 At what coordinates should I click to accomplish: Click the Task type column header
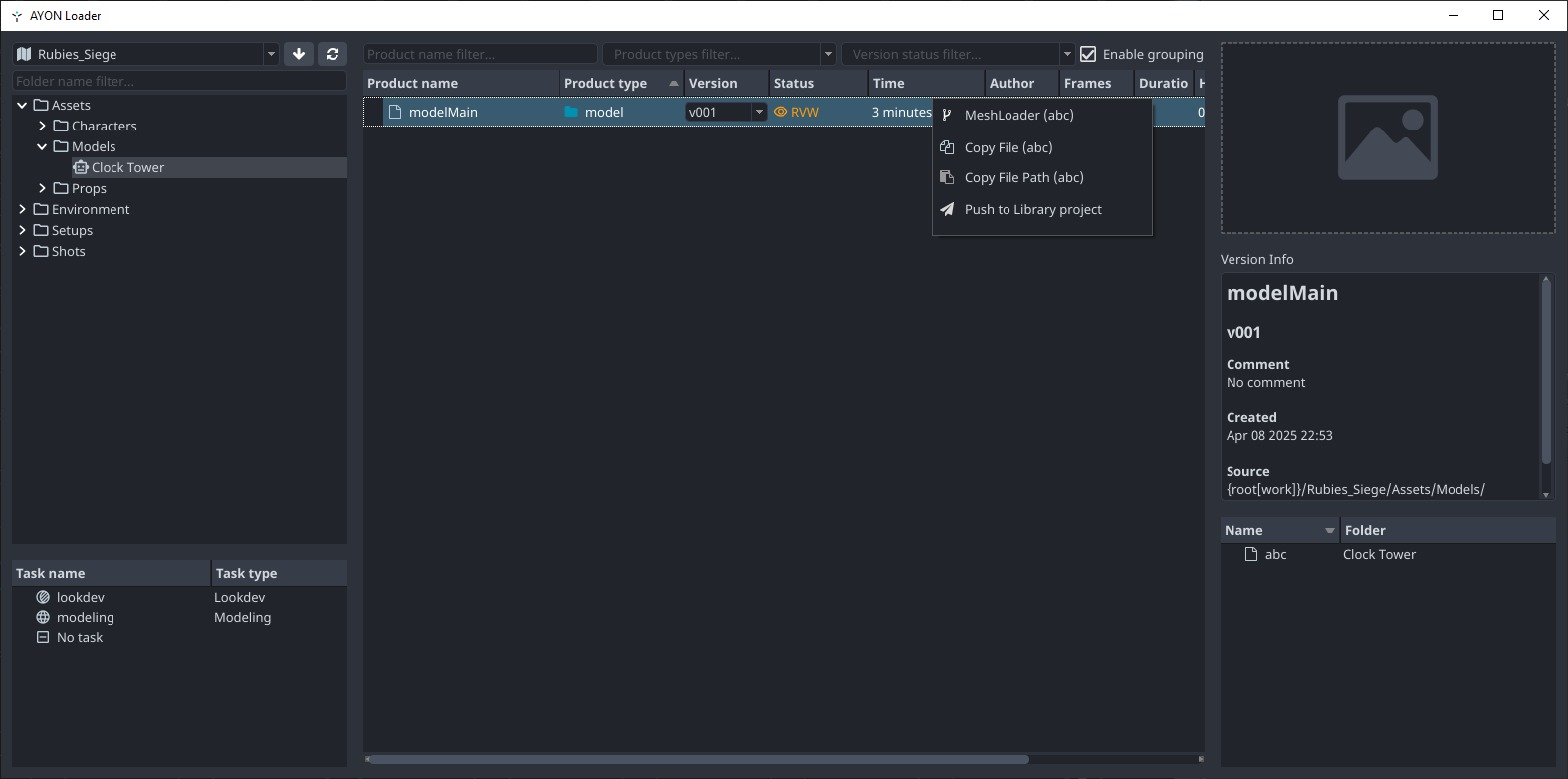(280, 573)
